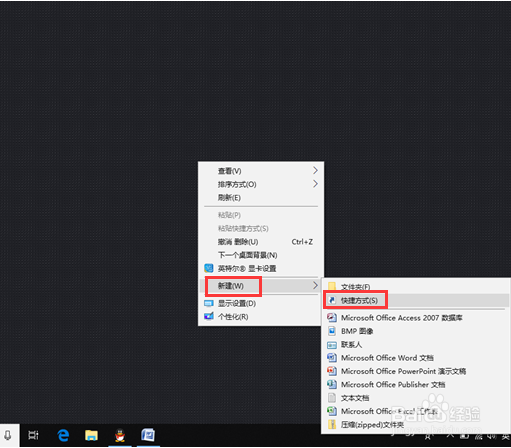Create a Microsoft Office Excel 工作表

pyautogui.click(x=415, y=411)
